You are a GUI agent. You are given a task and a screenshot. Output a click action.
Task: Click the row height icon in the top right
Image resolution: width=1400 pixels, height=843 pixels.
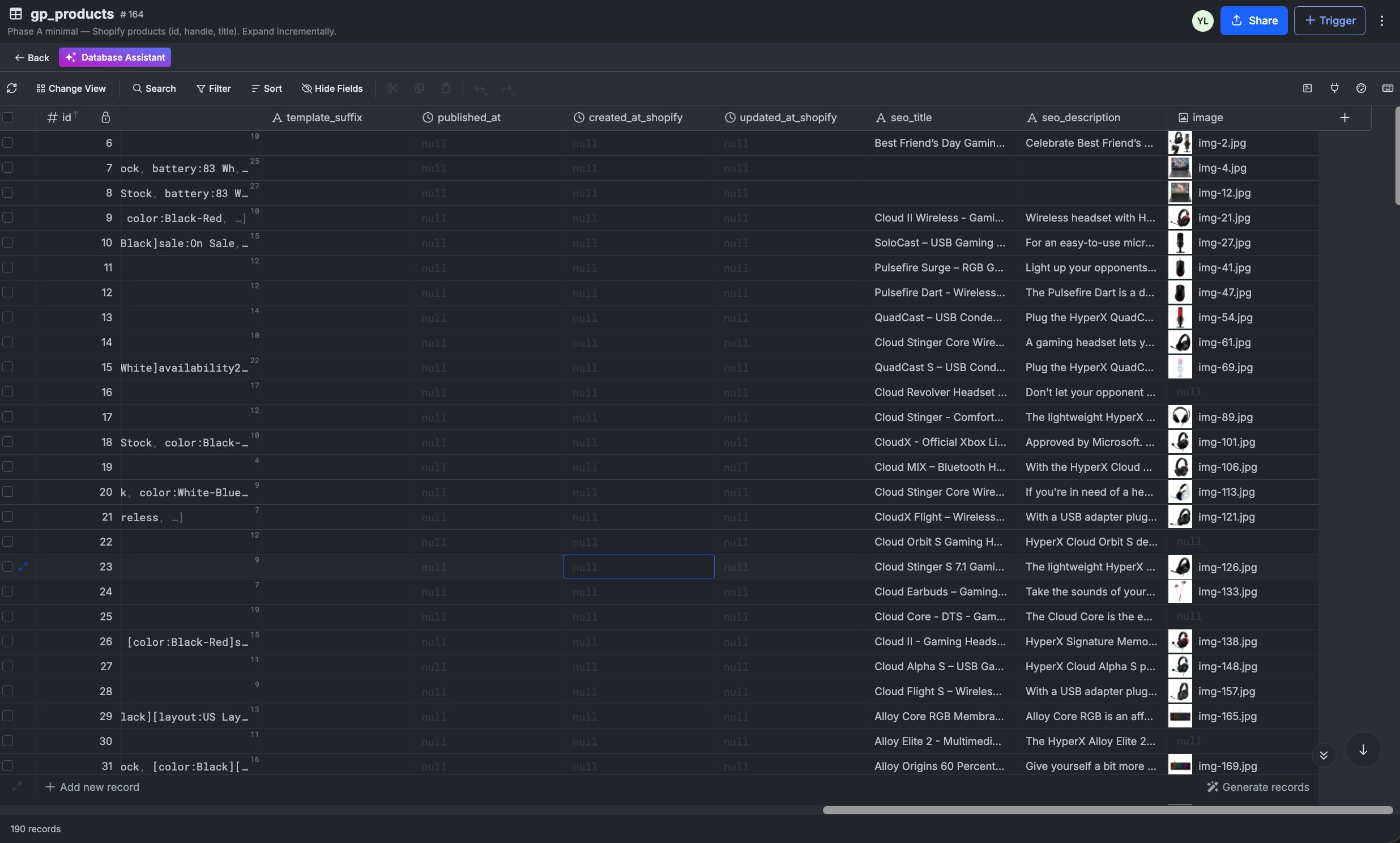click(x=1308, y=88)
